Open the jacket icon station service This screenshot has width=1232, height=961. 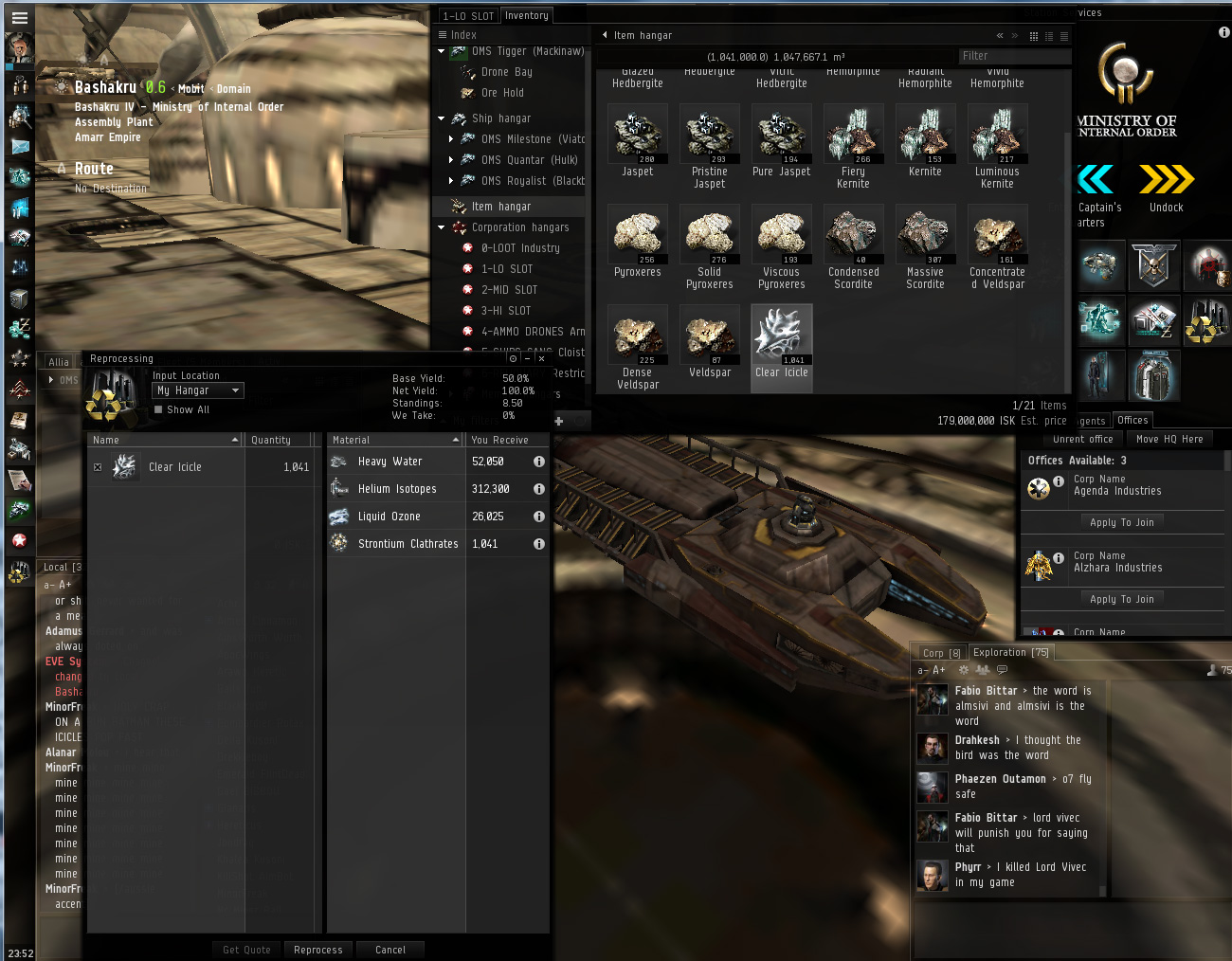click(1153, 376)
